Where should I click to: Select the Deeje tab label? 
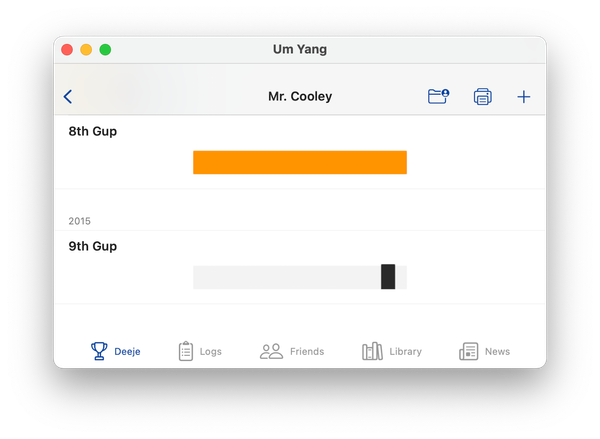click(x=127, y=351)
